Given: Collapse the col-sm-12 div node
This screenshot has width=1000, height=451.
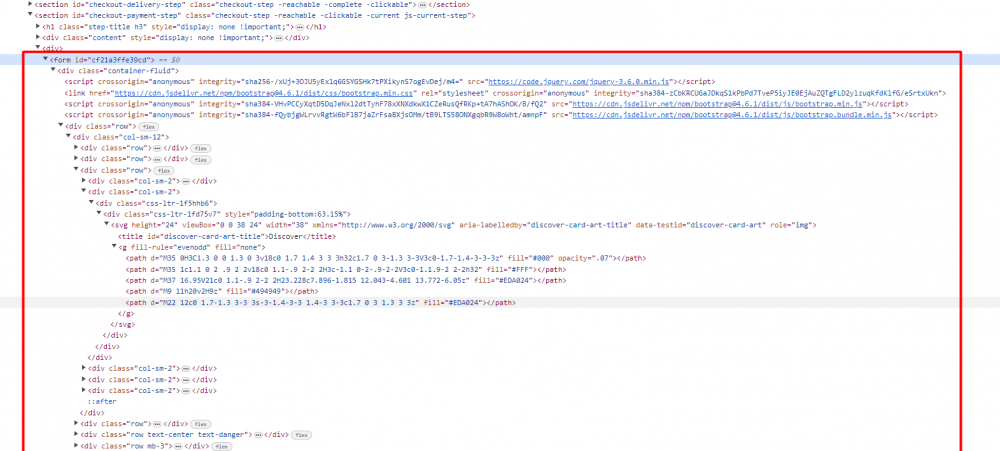Looking at the screenshot, I should [68, 137].
